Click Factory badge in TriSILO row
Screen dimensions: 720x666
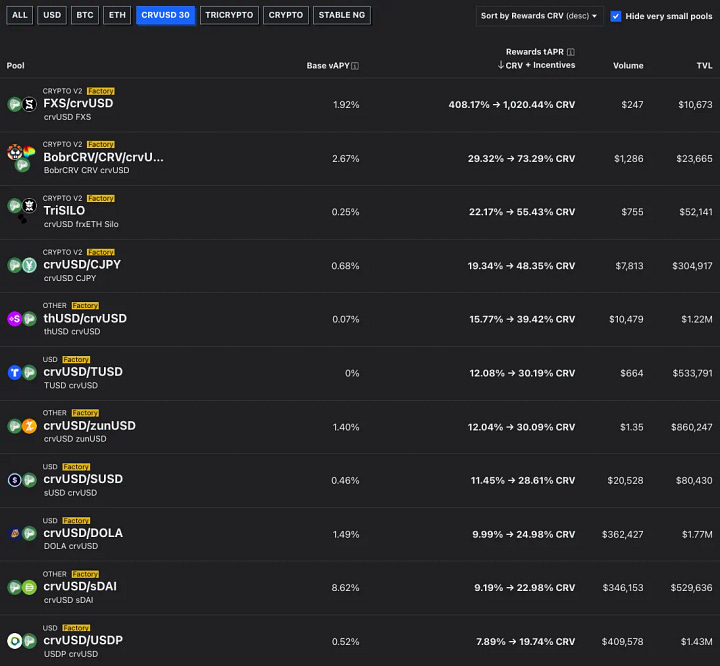(x=101, y=198)
